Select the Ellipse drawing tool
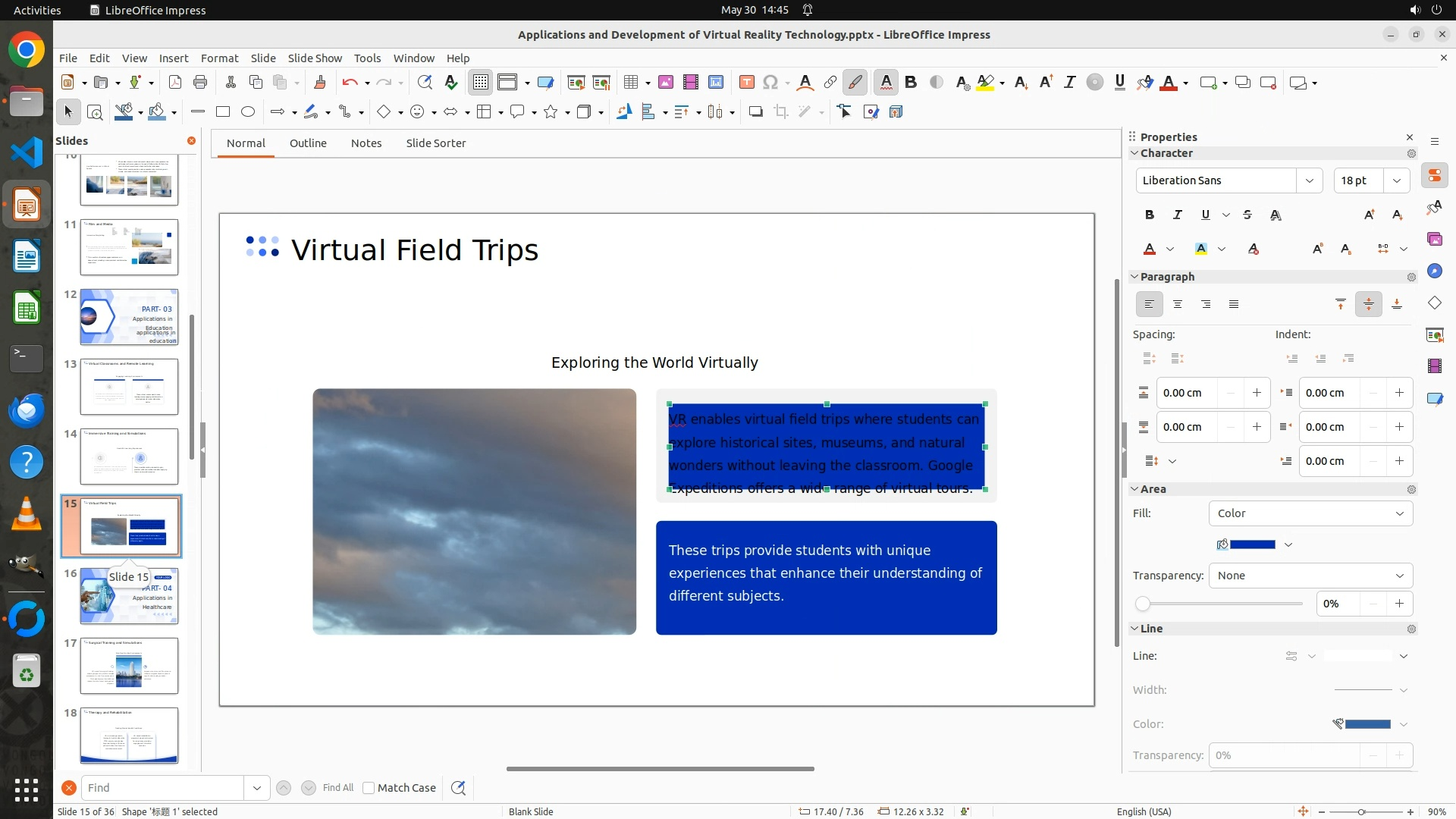Screen dimensions: 1456x819 (248, 112)
